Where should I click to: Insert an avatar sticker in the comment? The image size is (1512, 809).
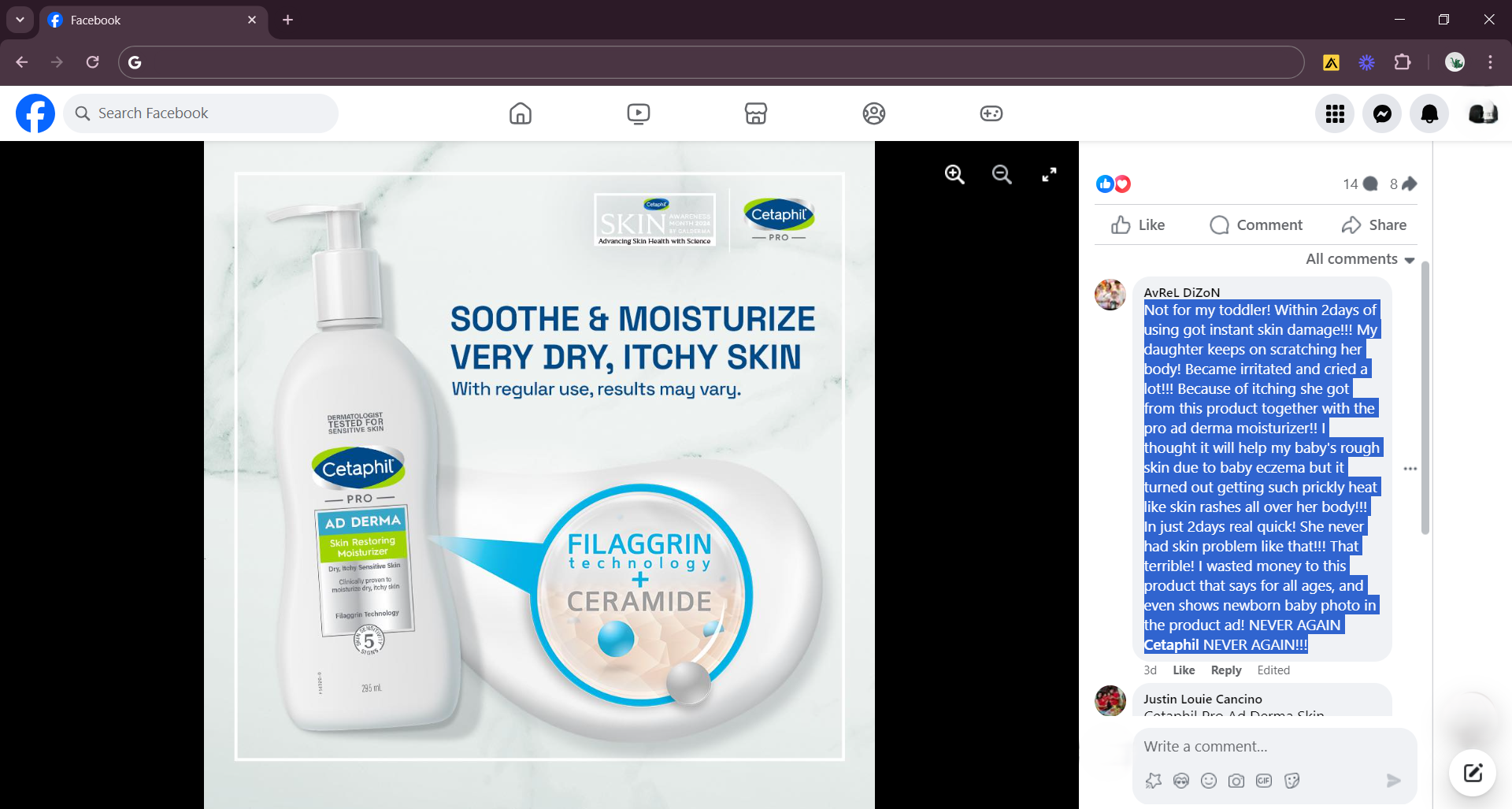[1154, 781]
